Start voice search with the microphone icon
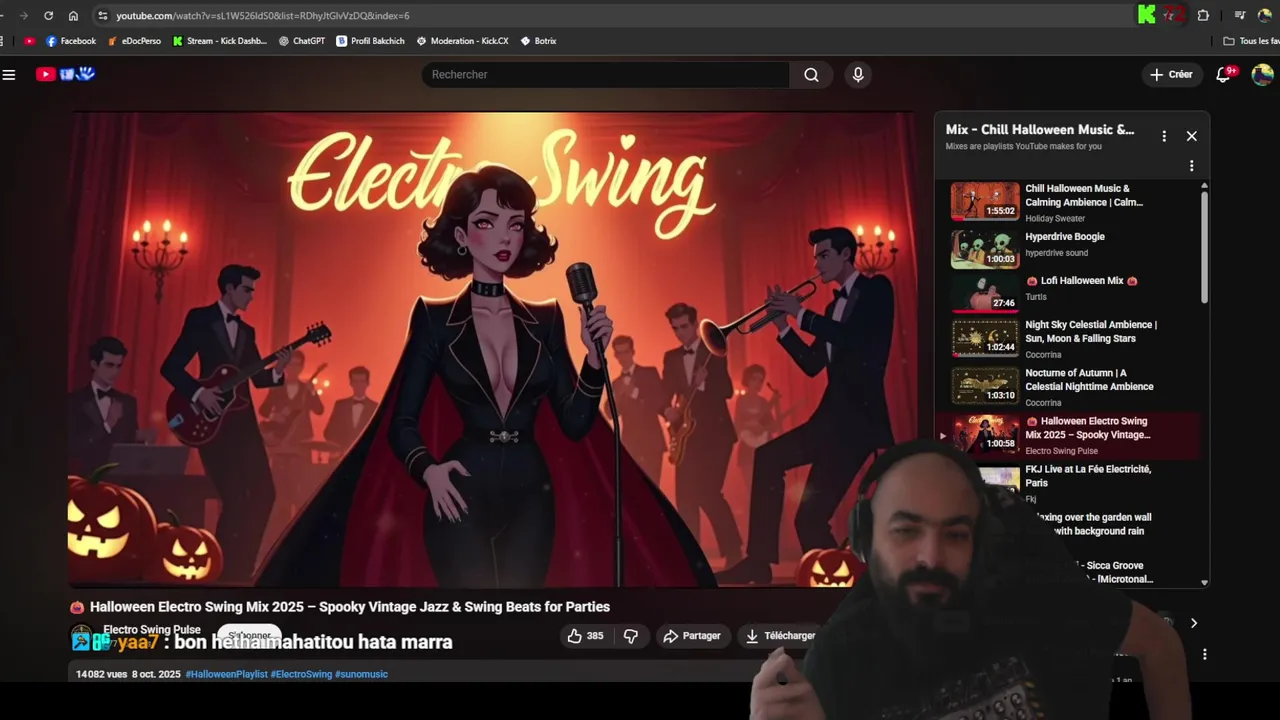This screenshot has width=1280, height=720. coord(858,75)
